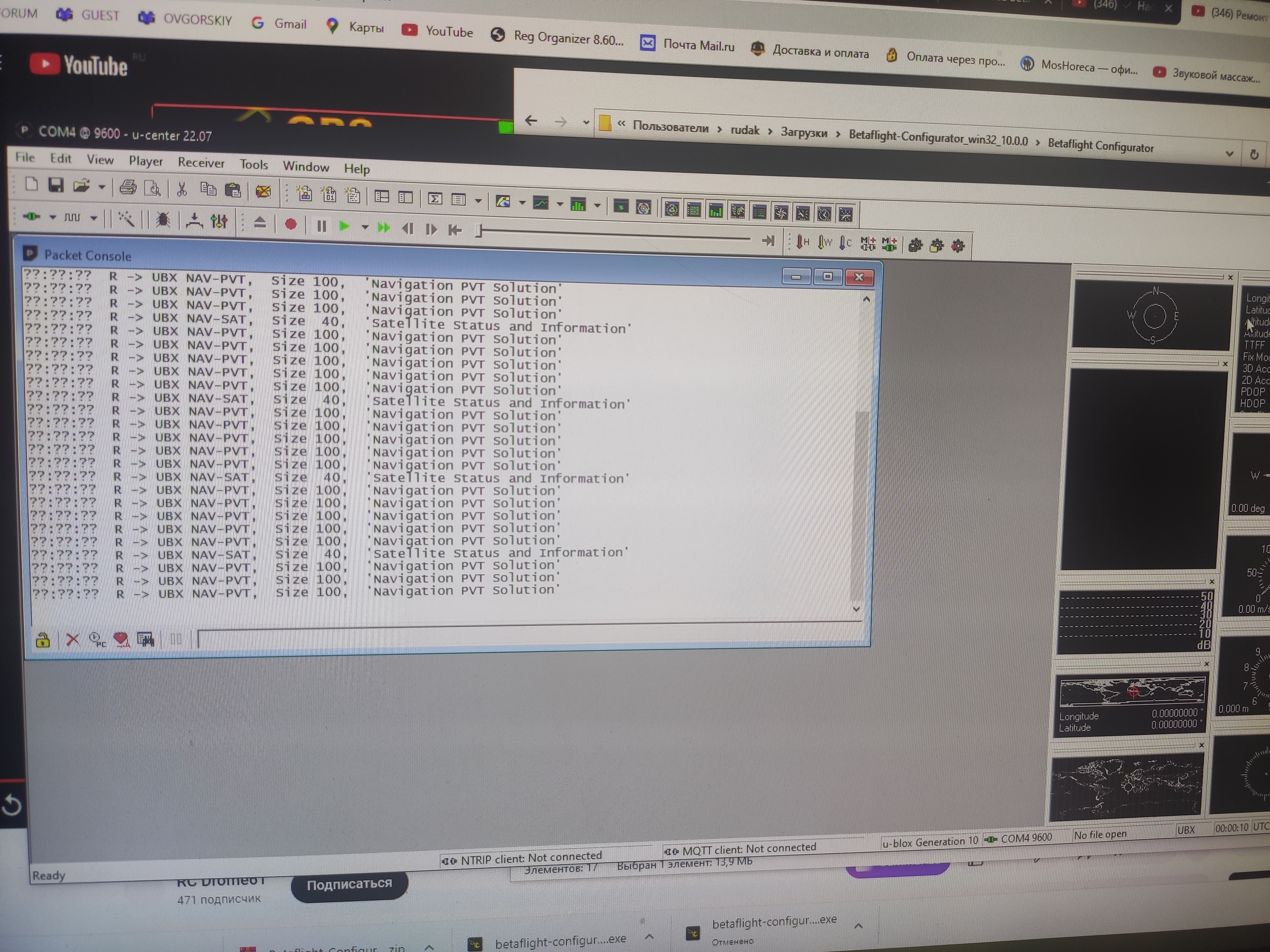The image size is (1270, 952).
Task: Click the Print icon in u-center toolbar
Action: point(127,187)
